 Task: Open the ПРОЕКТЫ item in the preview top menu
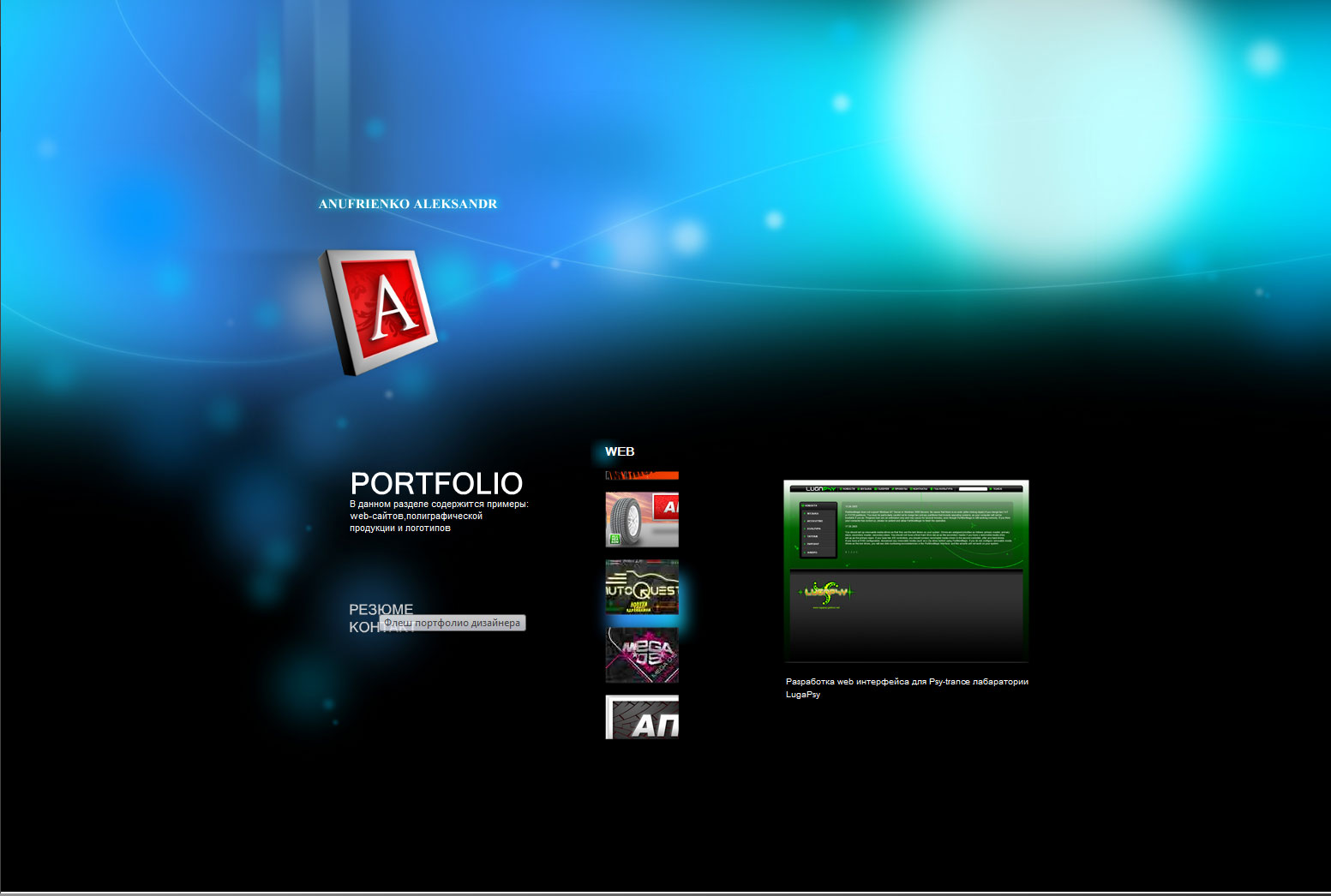(x=900, y=489)
